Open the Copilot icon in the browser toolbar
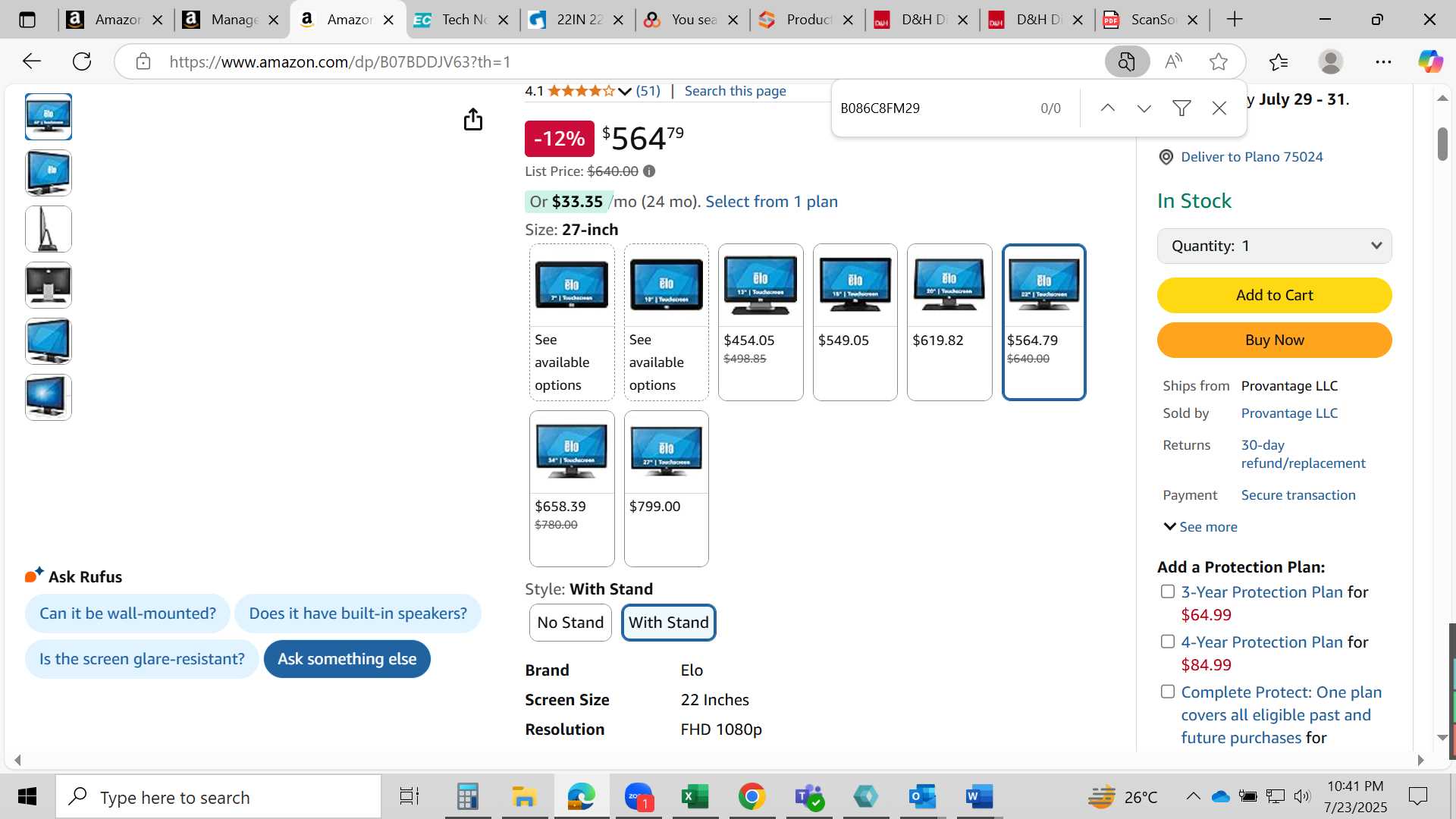The height and width of the screenshot is (819, 1456). pyautogui.click(x=1430, y=61)
